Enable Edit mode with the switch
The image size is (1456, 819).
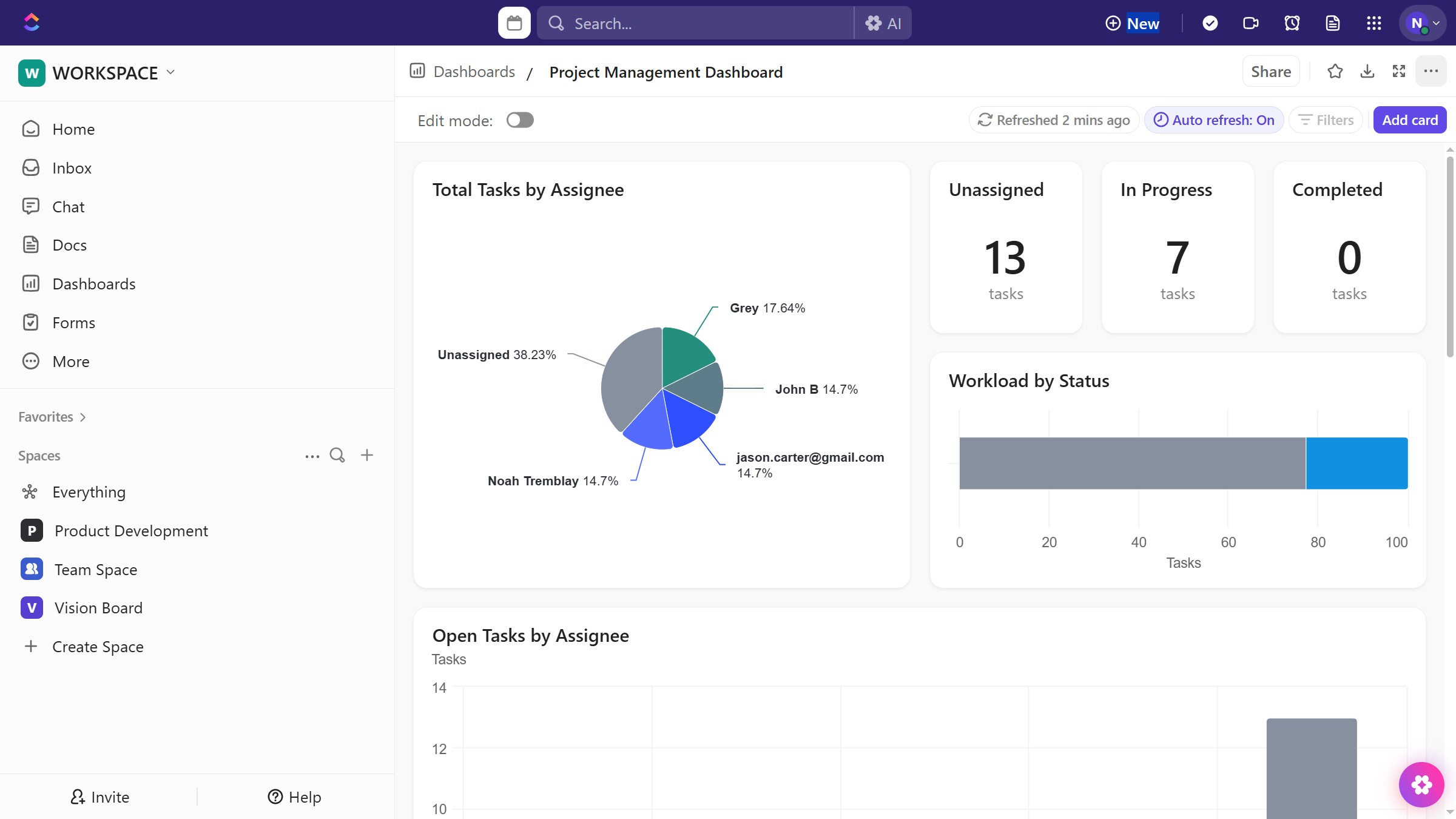(520, 120)
